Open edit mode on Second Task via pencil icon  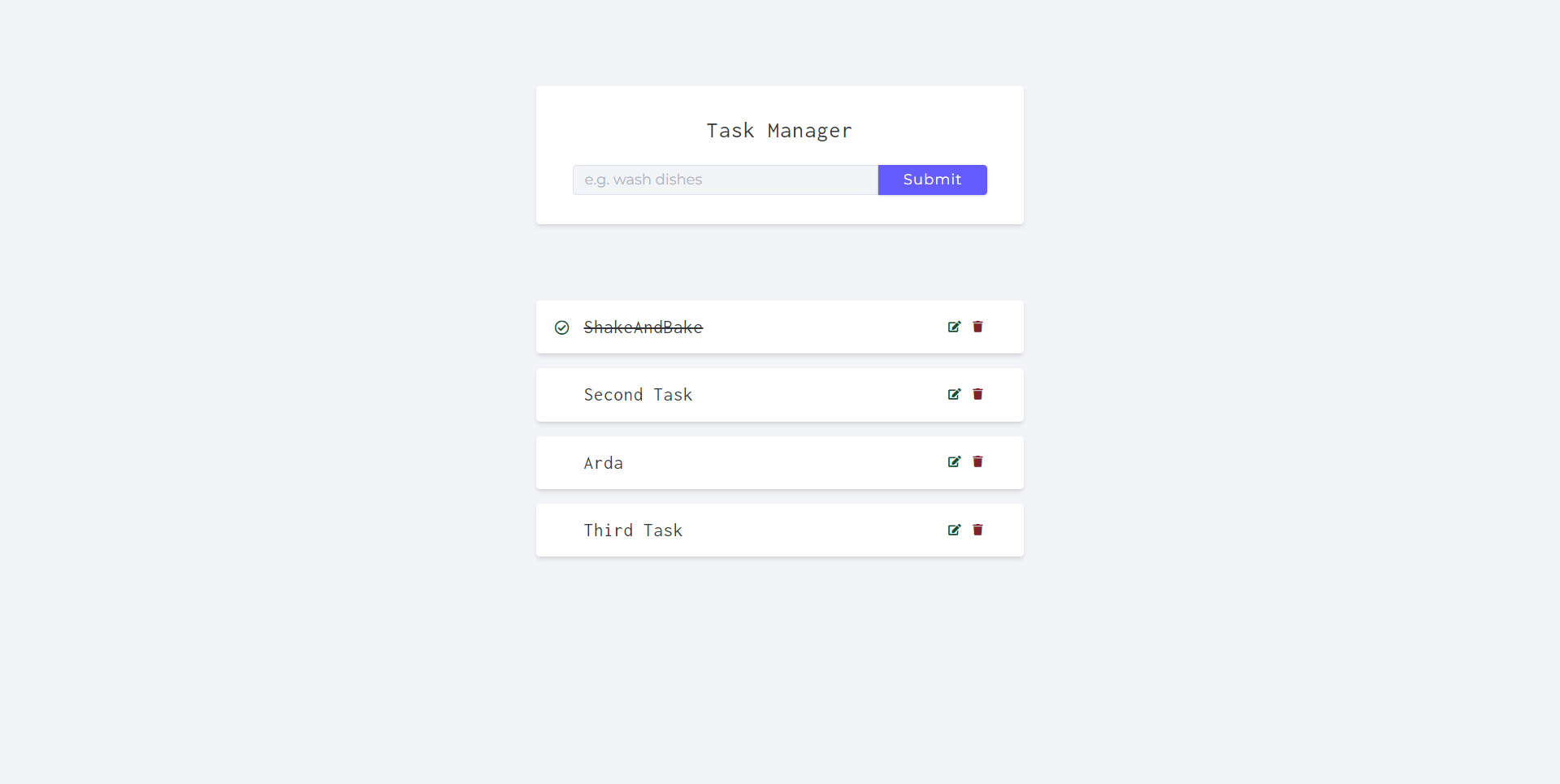click(x=954, y=394)
